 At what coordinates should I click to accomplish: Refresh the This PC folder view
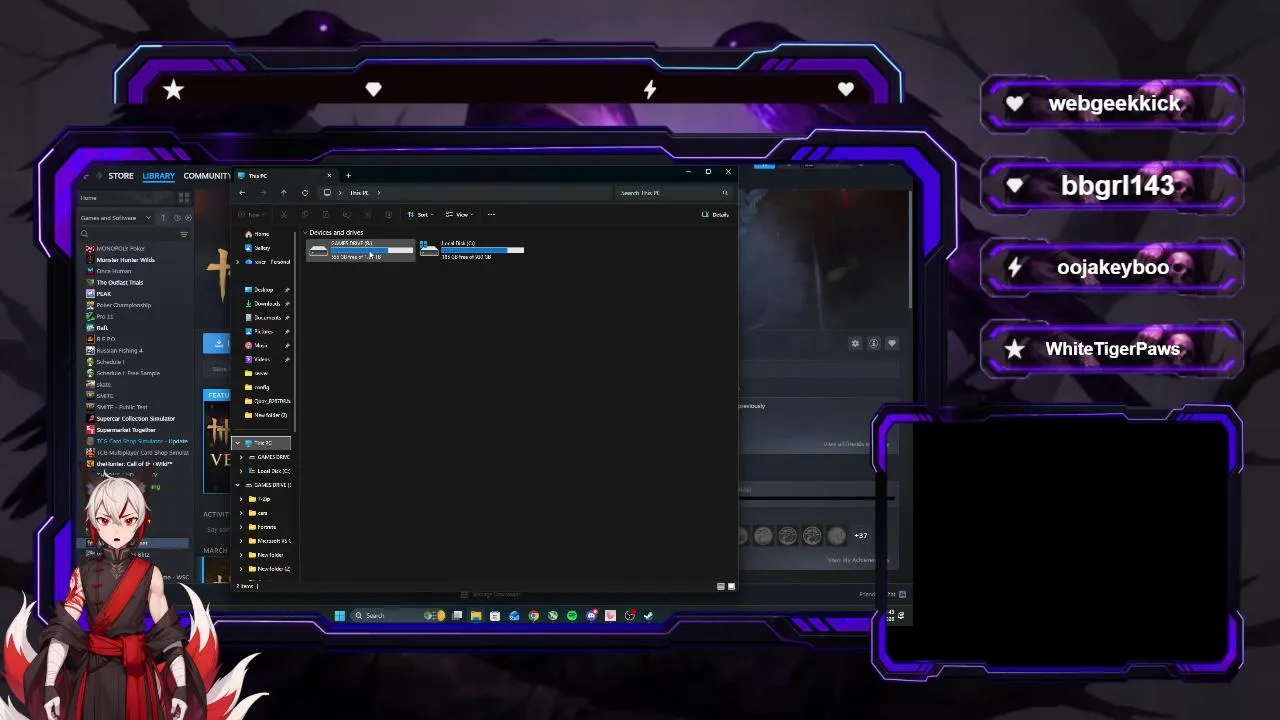tap(305, 193)
